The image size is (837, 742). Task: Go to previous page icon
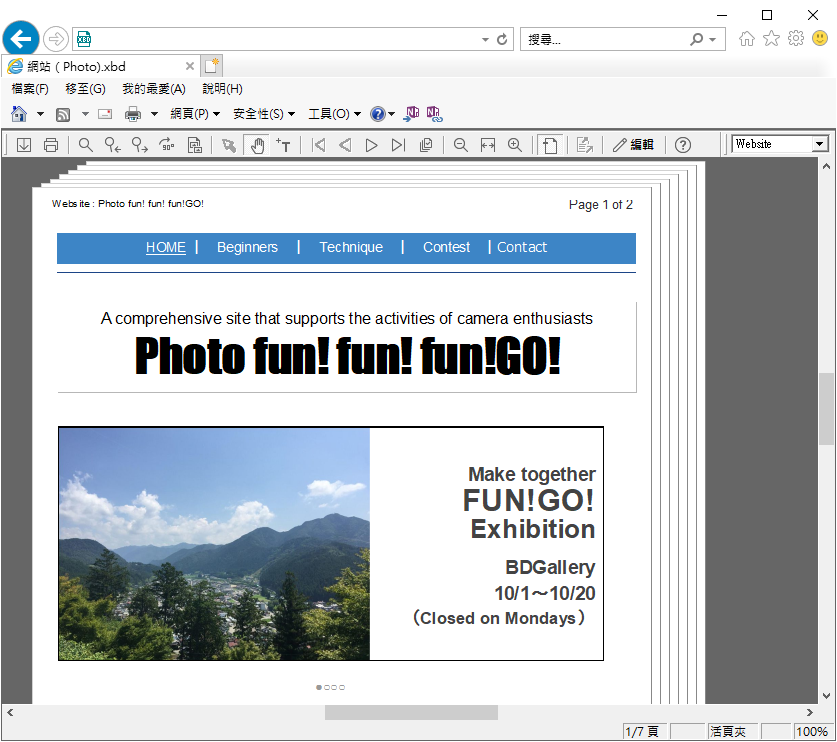345,145
